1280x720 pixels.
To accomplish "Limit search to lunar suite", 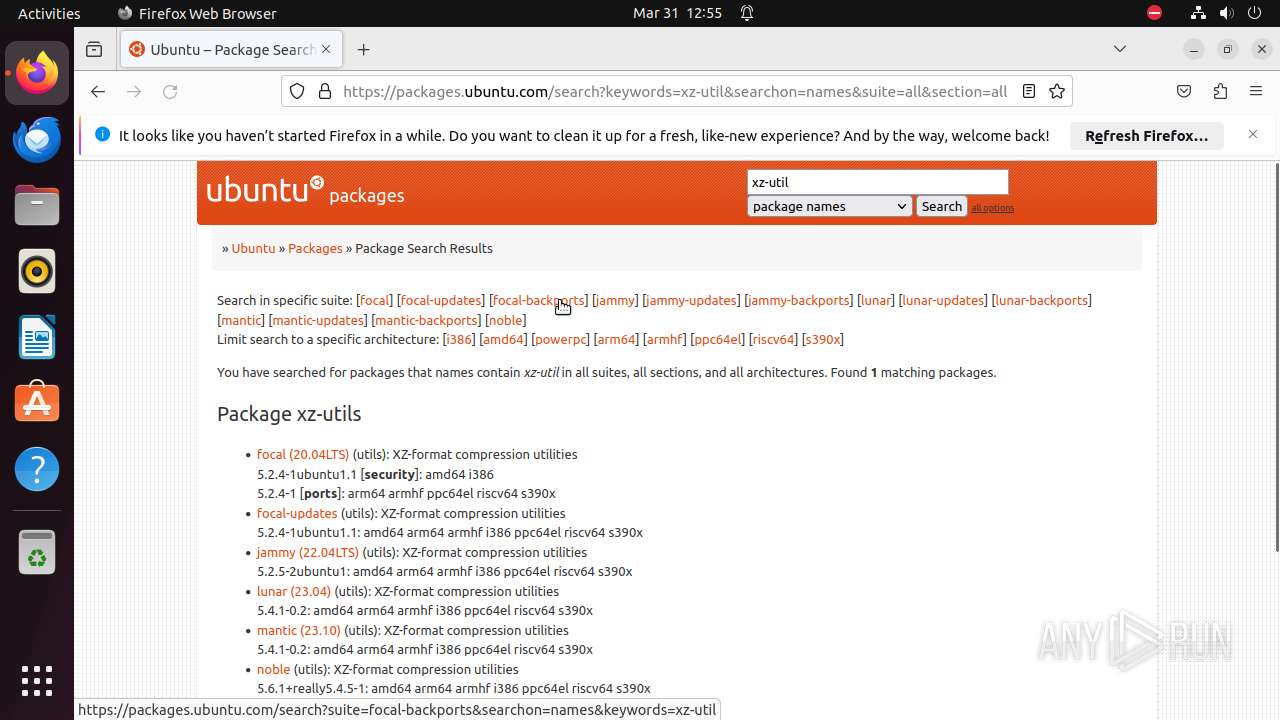I will tap(876, 300).
